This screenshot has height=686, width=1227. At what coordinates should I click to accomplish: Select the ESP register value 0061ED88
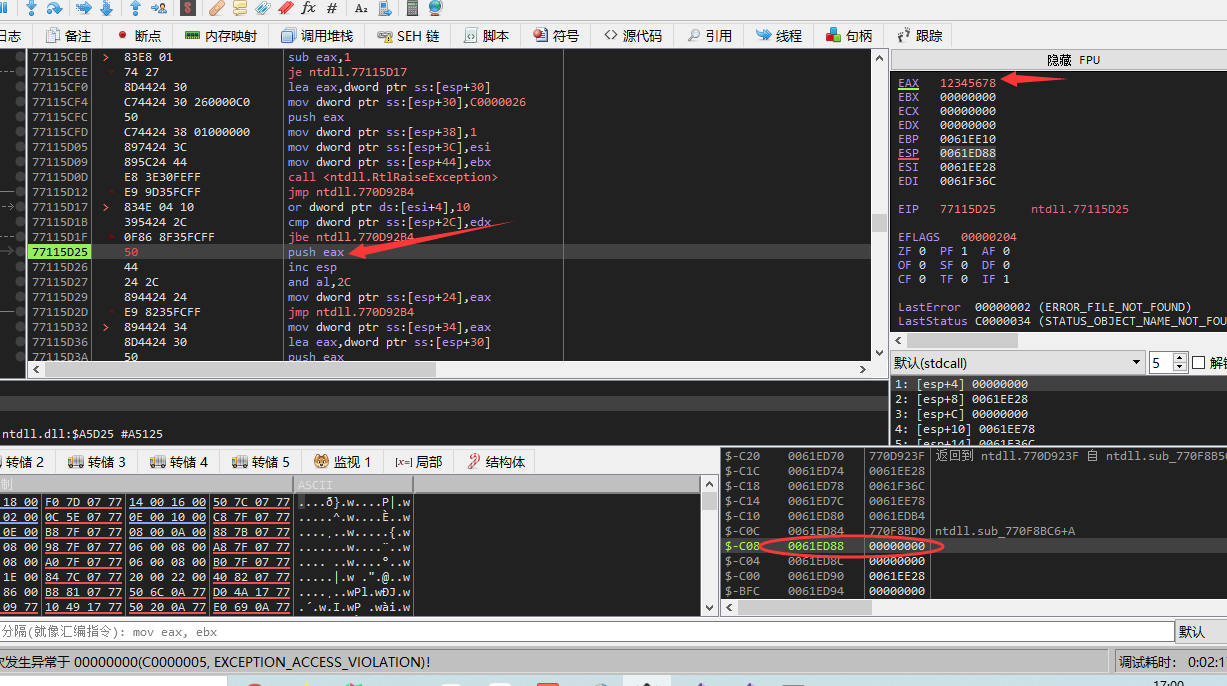pyautogui.click(x=968, y=153)
